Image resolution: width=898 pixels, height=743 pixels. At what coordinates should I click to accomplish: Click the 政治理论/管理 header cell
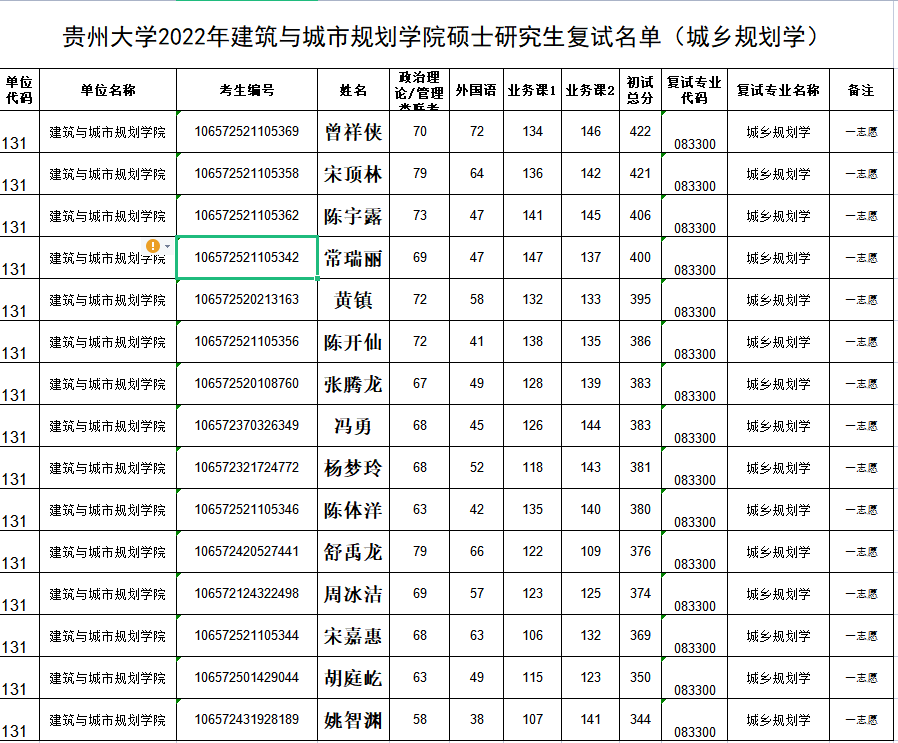point(420,90)
